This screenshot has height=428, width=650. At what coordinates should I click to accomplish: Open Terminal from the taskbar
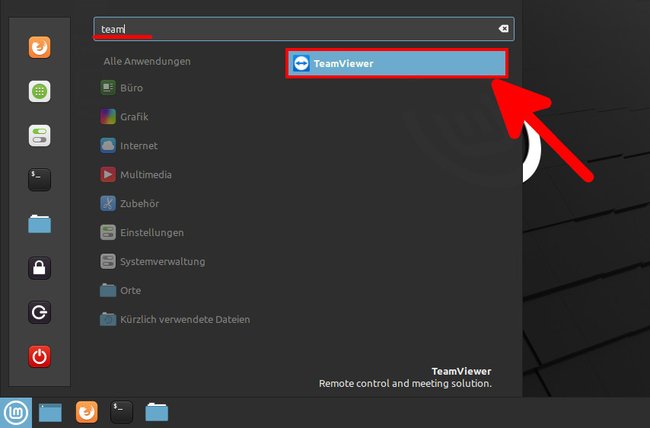pyautogui.click(x=121, y=412)
